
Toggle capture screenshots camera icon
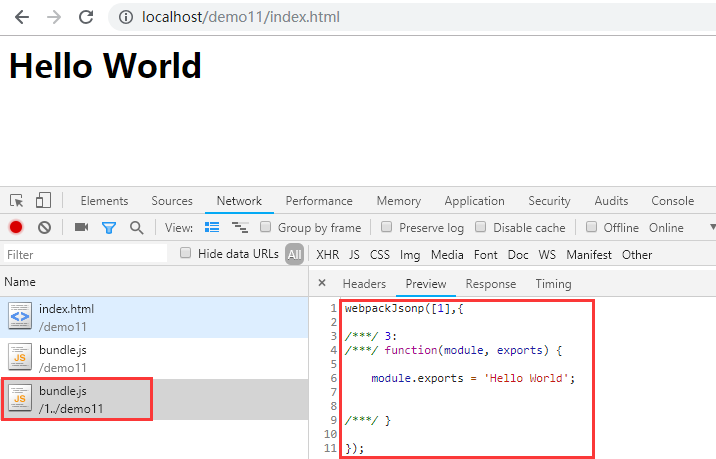click(81, 227)
